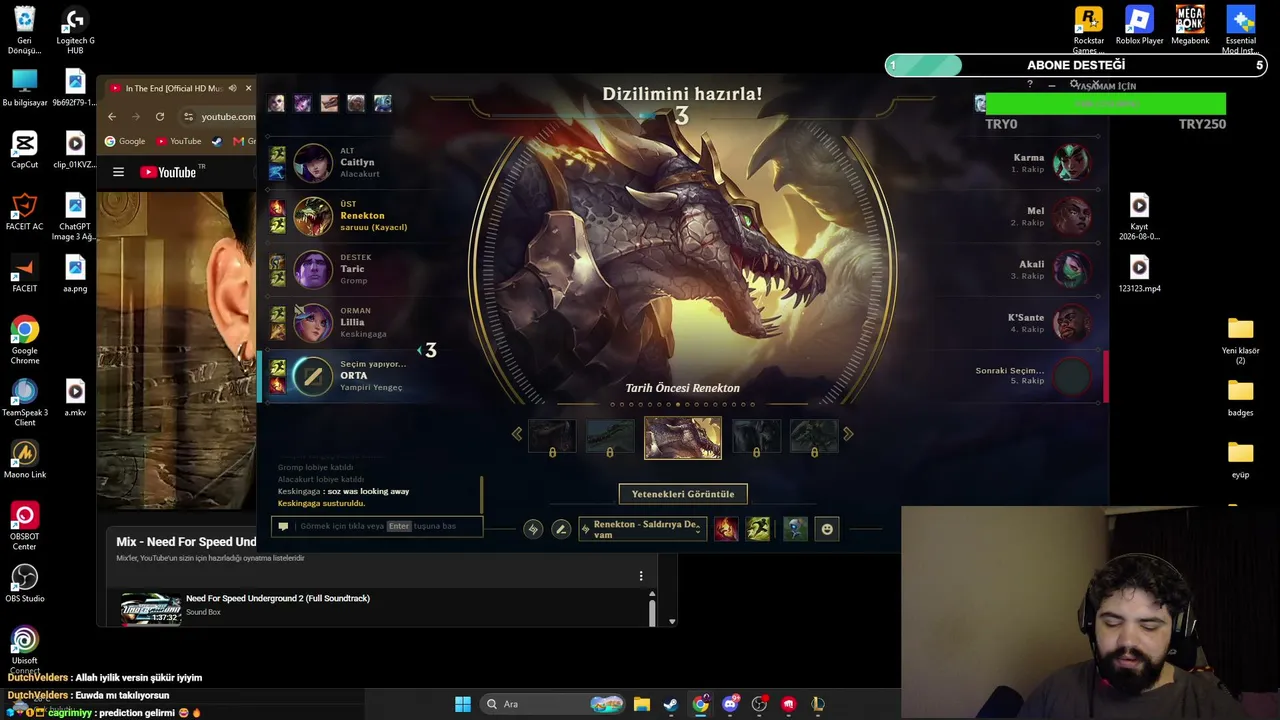This screenshot has width=1280, height=720.
Task: Open the Megabonk desktop shortcut
Action: coord(1190,26)
